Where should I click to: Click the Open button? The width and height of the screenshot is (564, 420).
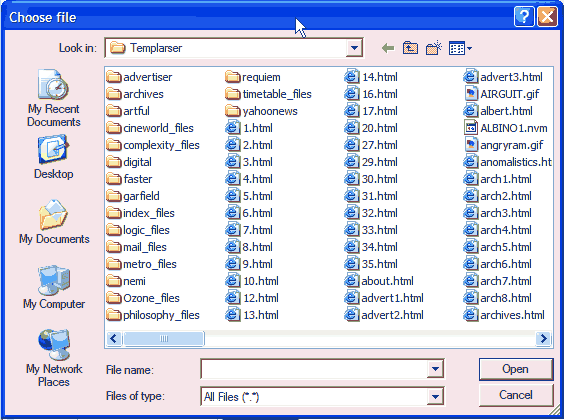(515, 369)
